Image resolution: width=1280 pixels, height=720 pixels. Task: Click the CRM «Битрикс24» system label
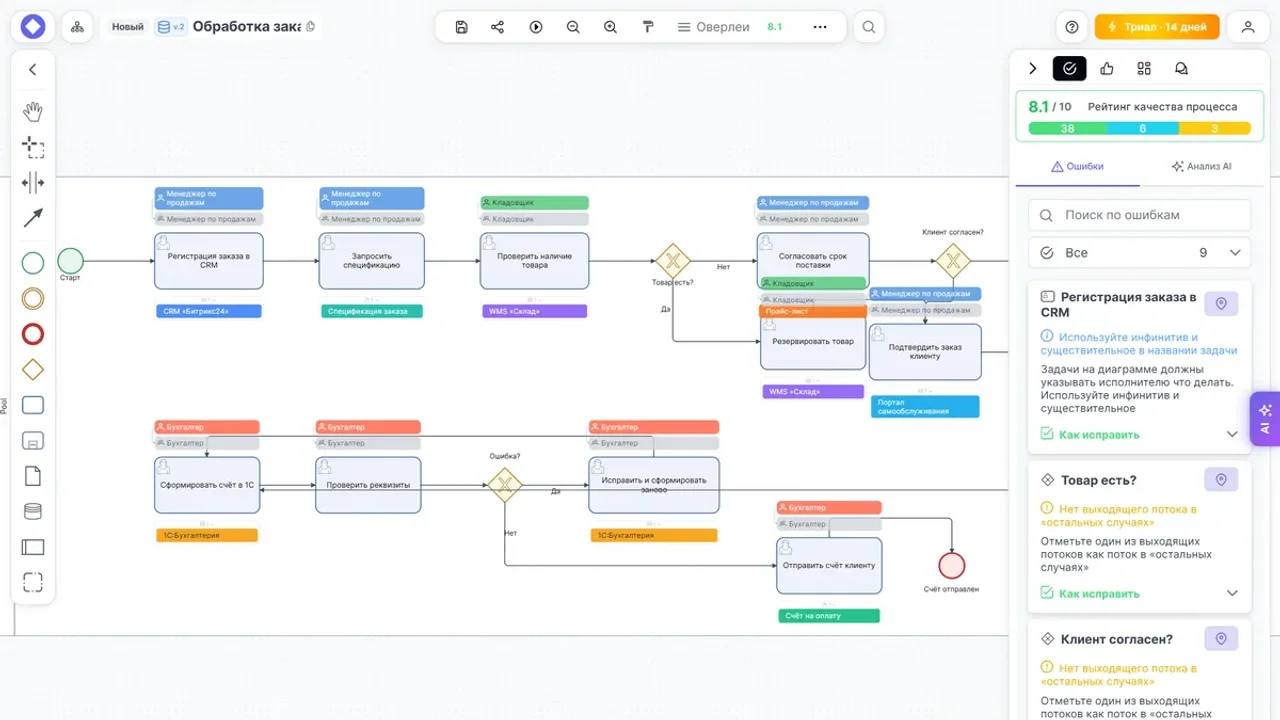[208, 311]
